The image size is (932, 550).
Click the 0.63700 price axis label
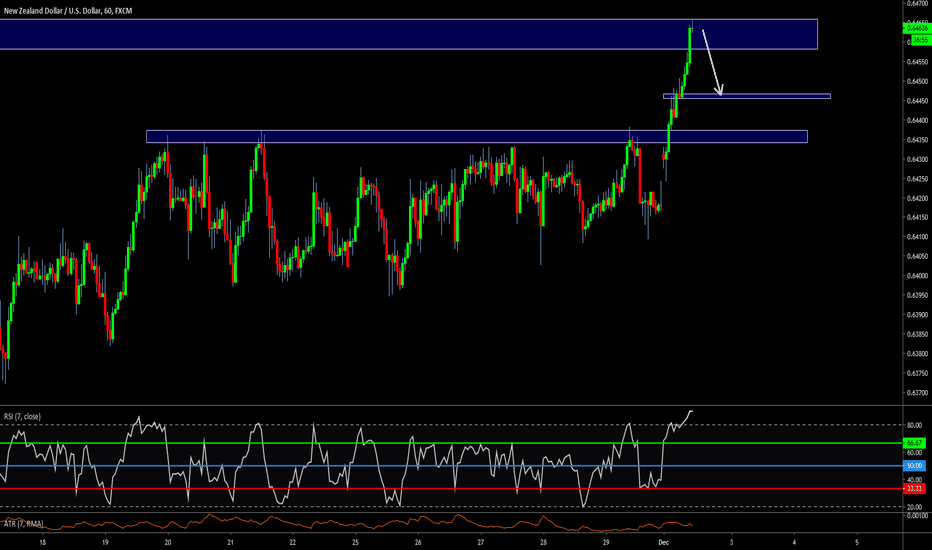[x=918, y=392]
